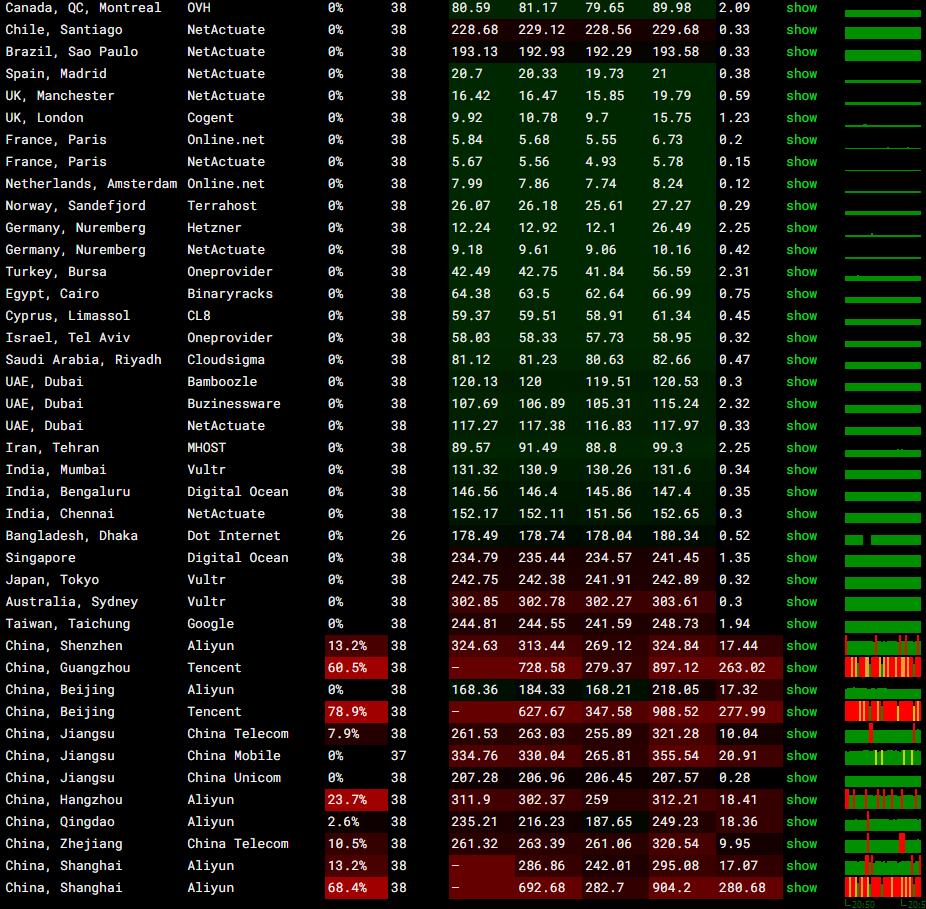The image size is (926, 909).
Task: Click the 302.85 latency value
Action: [475, 601]
